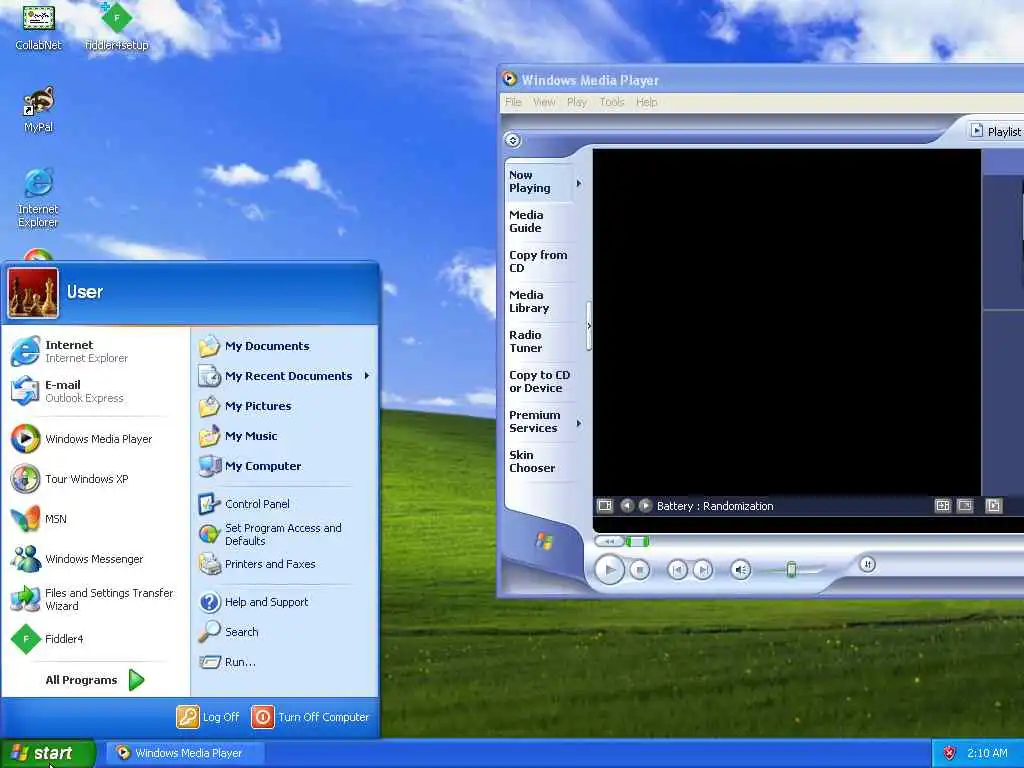This screenshot has height=768, width=1024.
Task: Open Search from Start menu
Action: [284, 632]
